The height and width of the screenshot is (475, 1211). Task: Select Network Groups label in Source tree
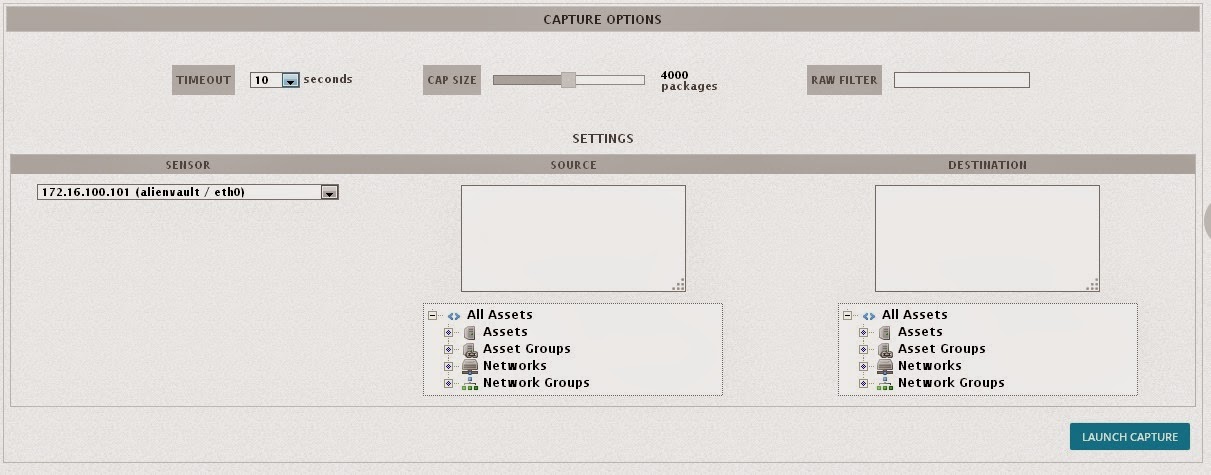536,383
